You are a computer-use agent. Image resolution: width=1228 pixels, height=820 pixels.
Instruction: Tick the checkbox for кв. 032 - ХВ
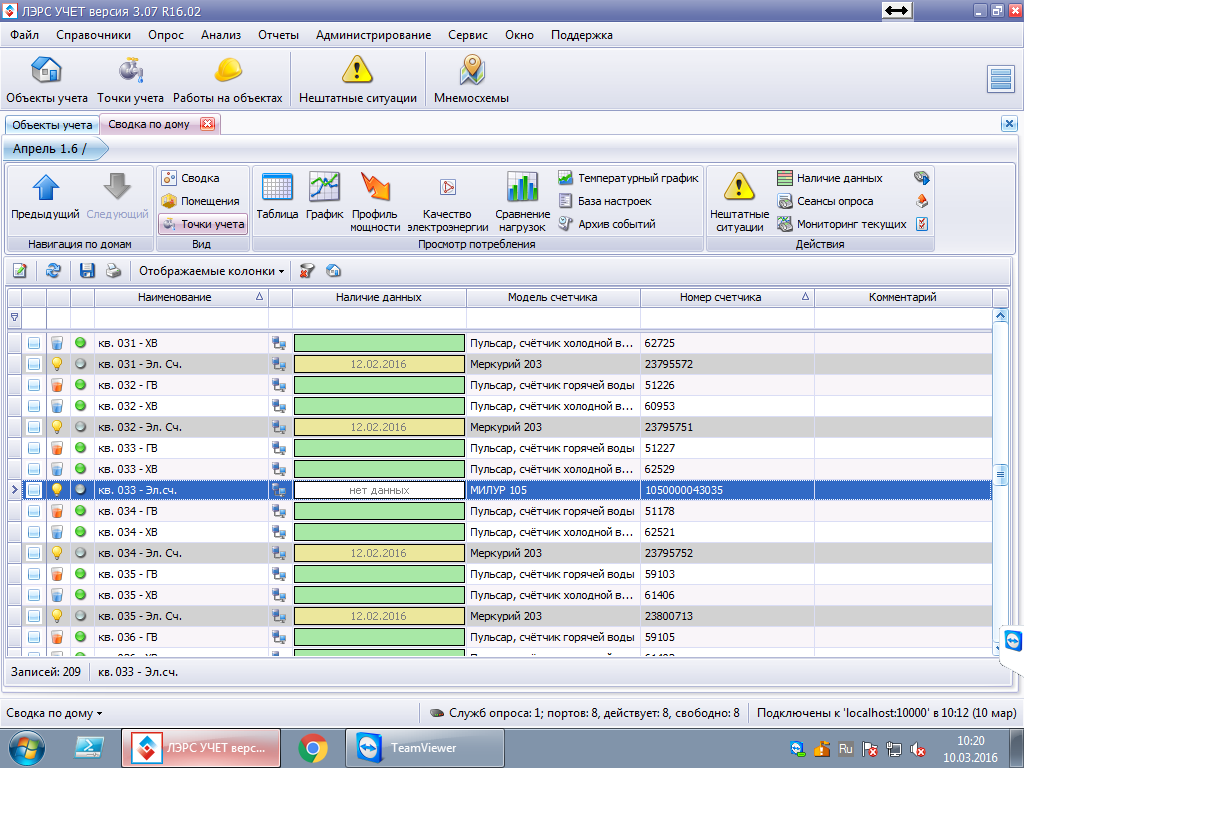pos(34,406)
